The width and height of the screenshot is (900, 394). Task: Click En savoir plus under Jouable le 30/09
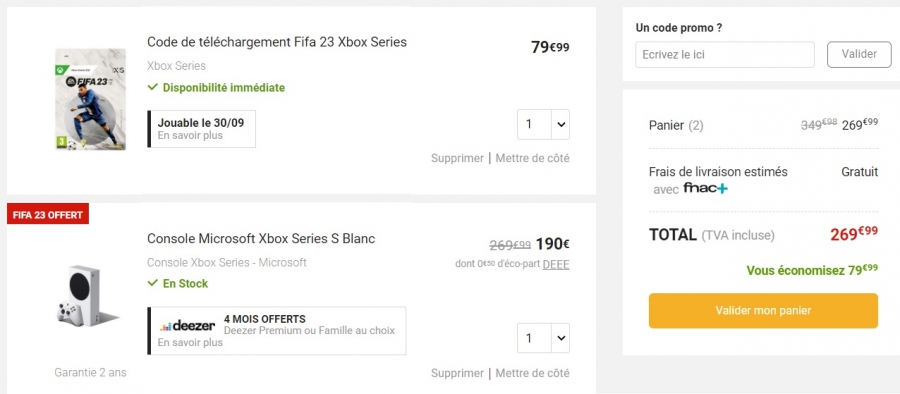[x=190, y=136]
